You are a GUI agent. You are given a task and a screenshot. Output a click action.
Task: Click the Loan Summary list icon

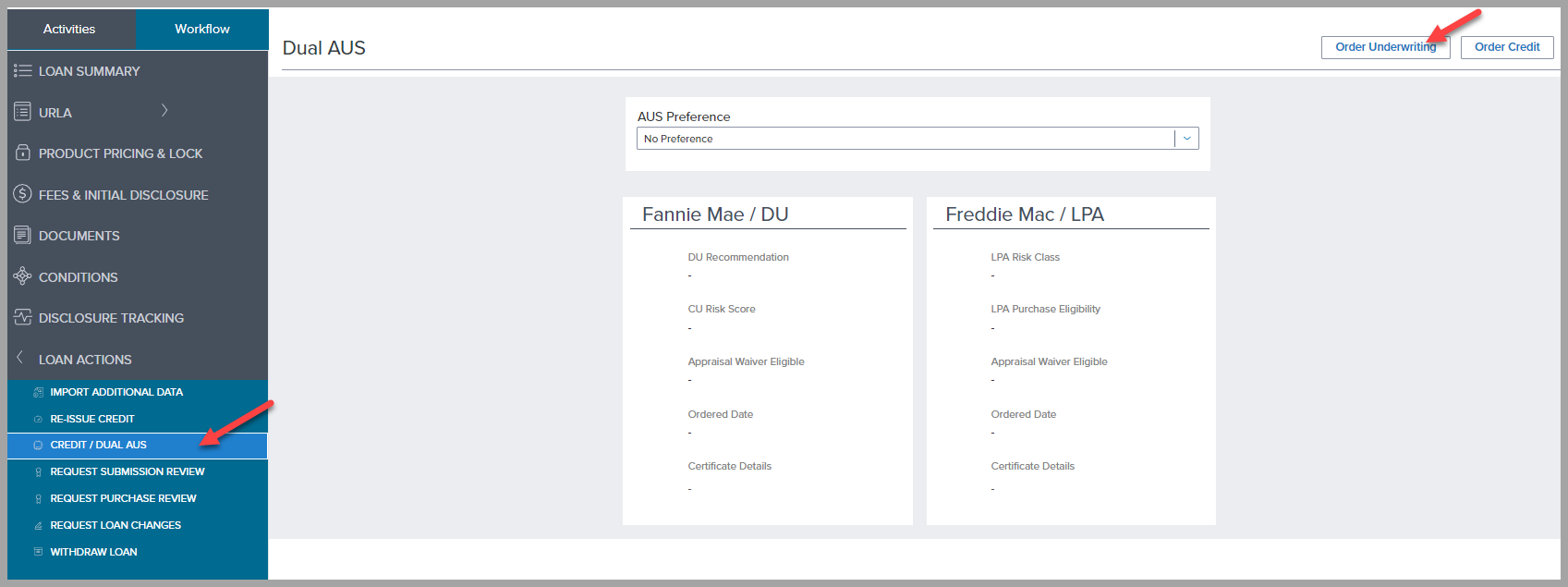click(22, 71)
